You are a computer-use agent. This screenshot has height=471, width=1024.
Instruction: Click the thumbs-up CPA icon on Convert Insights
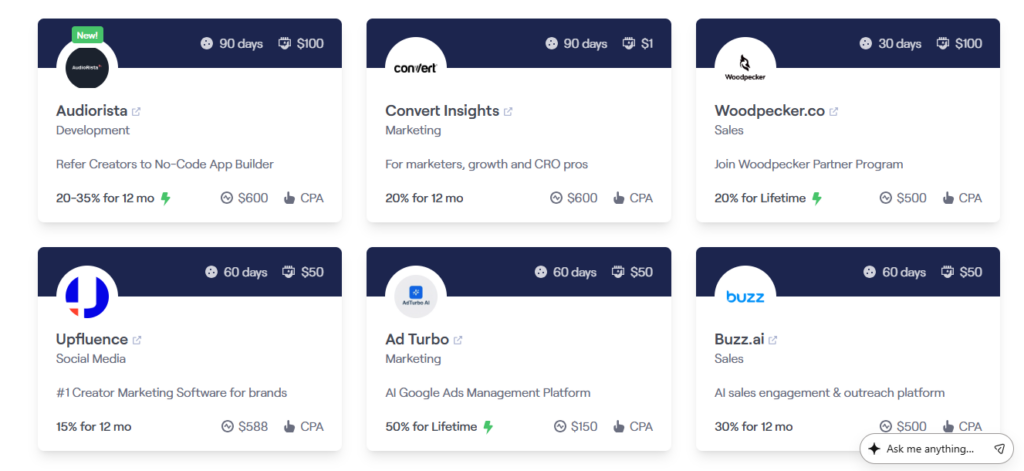(619, 198)
